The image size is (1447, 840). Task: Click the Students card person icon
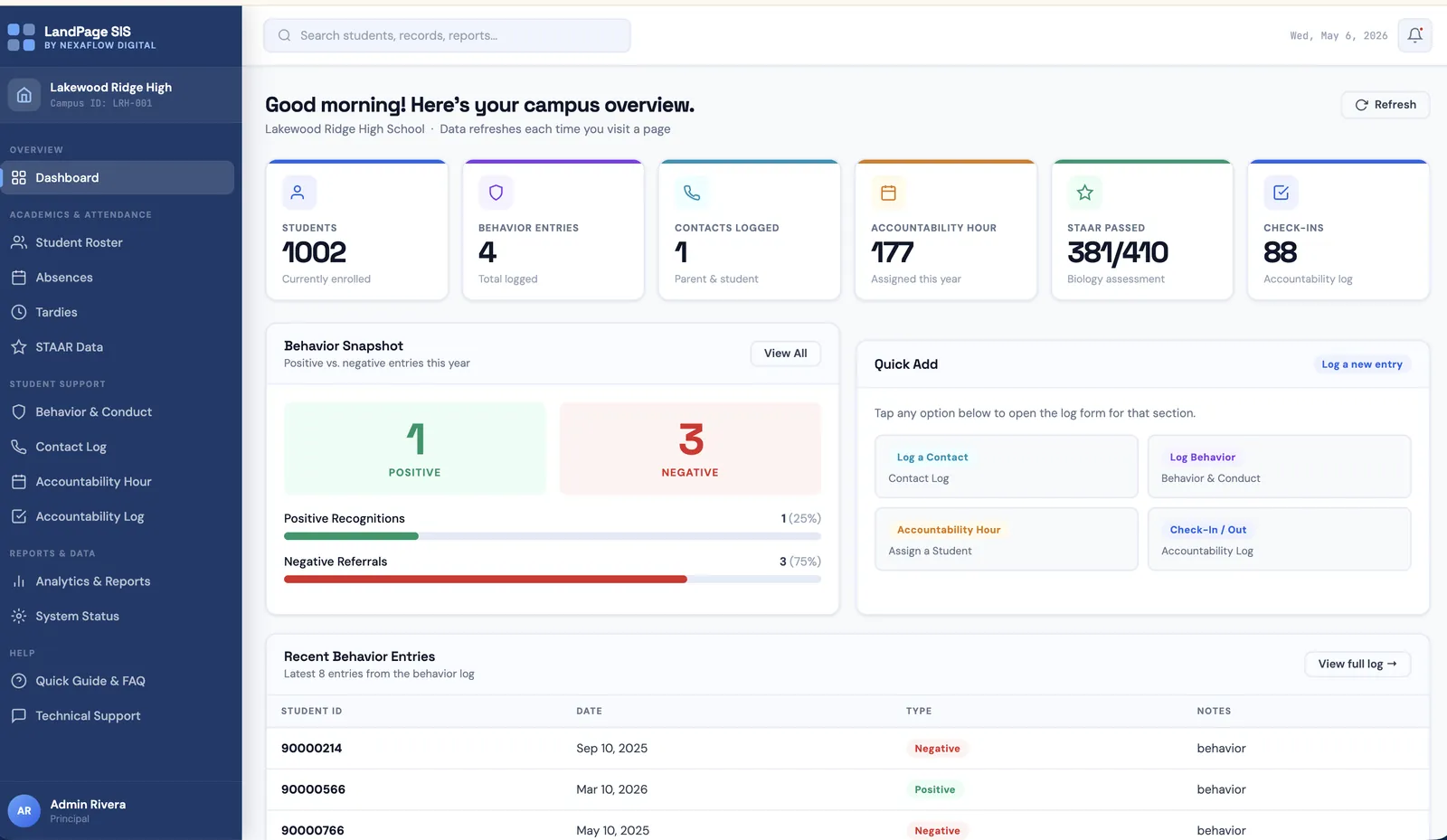coord(298,193)
